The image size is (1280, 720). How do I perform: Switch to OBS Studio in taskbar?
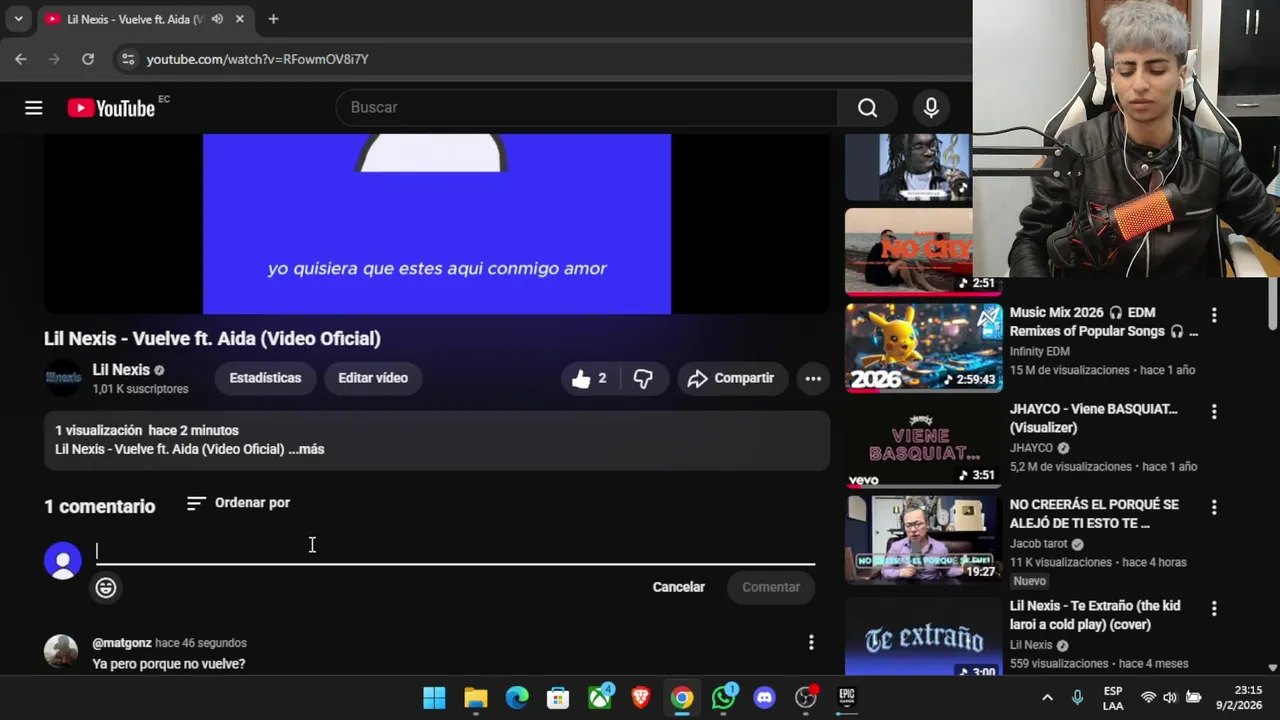[x=806, y=698]
